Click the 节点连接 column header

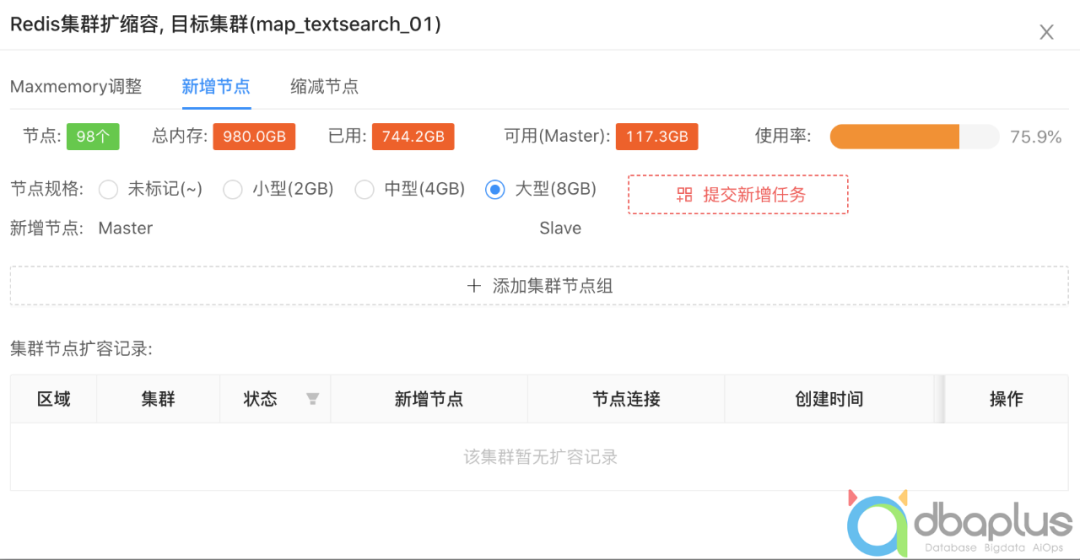(x=626, y=399)
